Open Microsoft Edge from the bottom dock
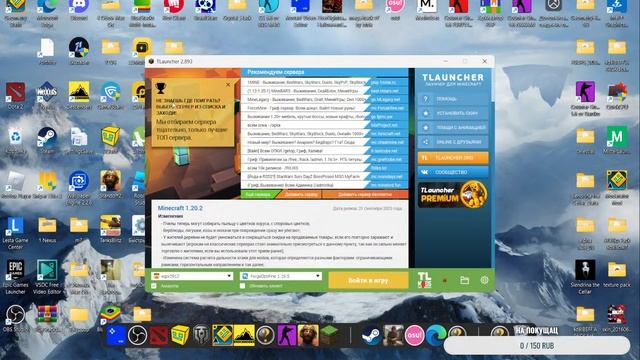This screenshot has width=640, height=360. point(436,336)
